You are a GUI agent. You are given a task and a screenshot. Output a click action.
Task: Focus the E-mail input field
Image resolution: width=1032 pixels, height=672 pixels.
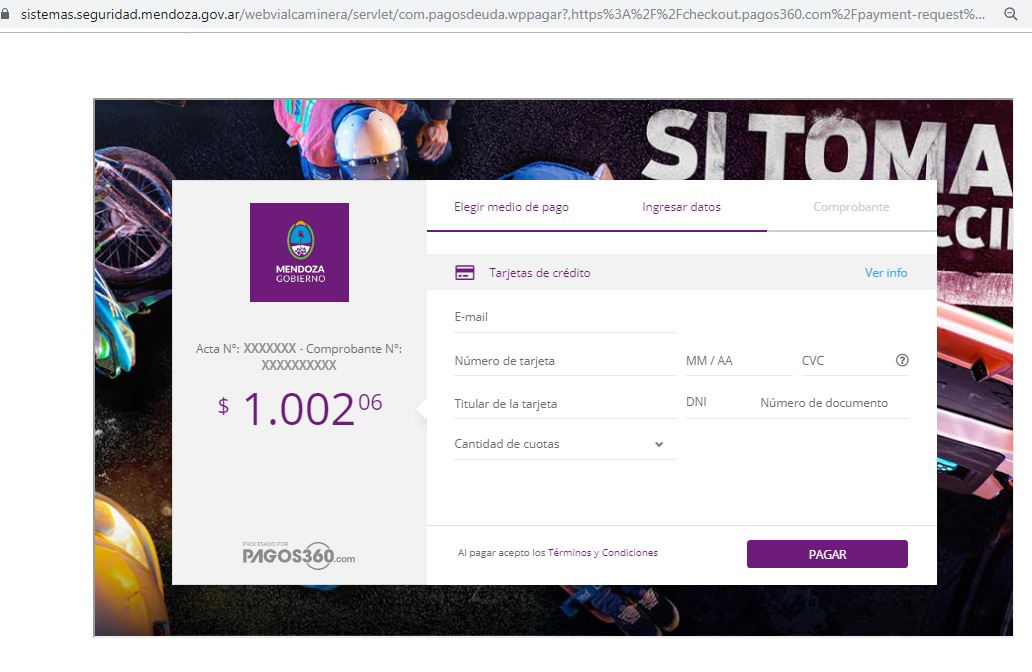(x=565, y=317)
